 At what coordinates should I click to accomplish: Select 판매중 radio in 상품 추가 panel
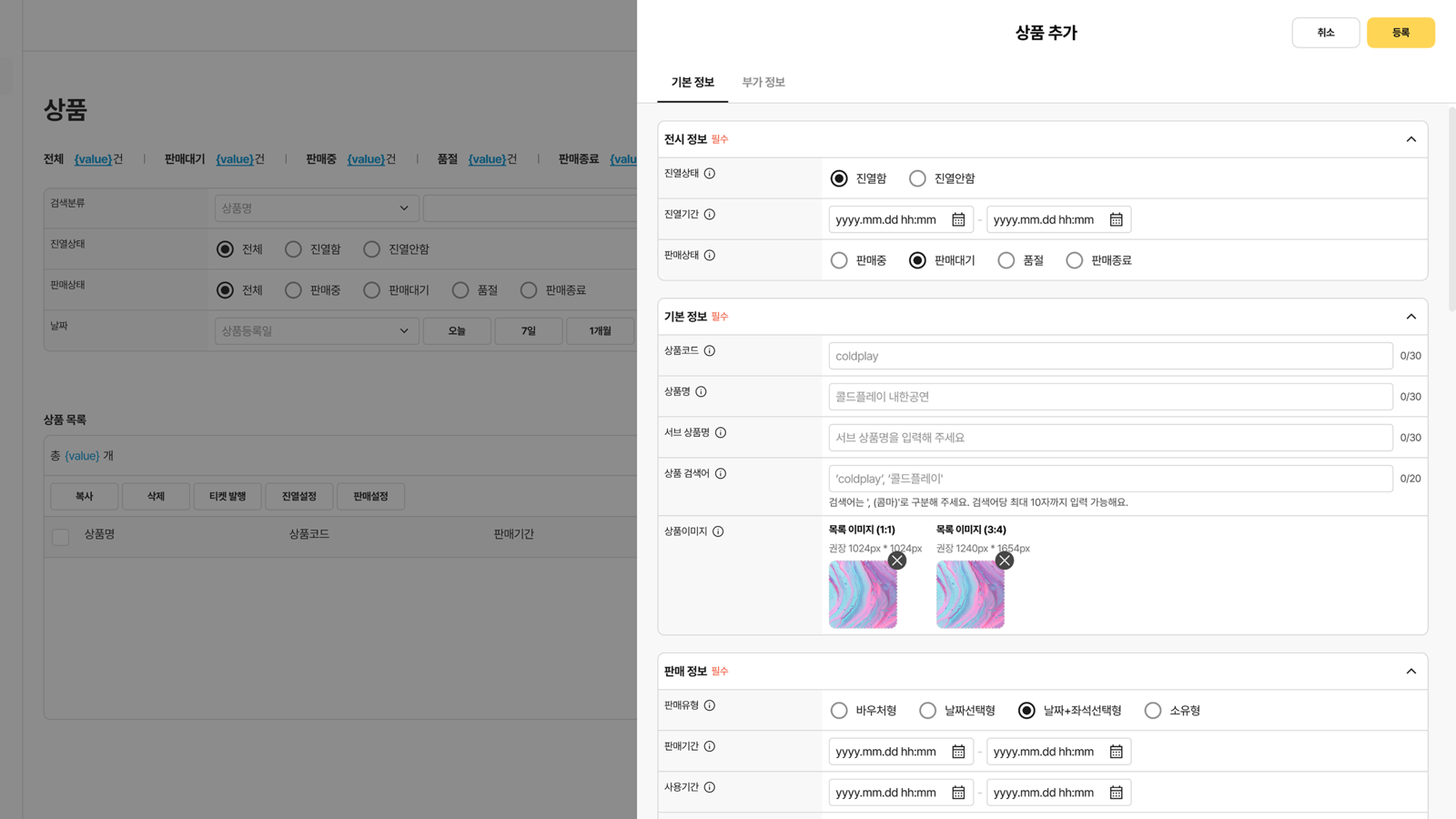pyautogui.click(x=839, y=260)
